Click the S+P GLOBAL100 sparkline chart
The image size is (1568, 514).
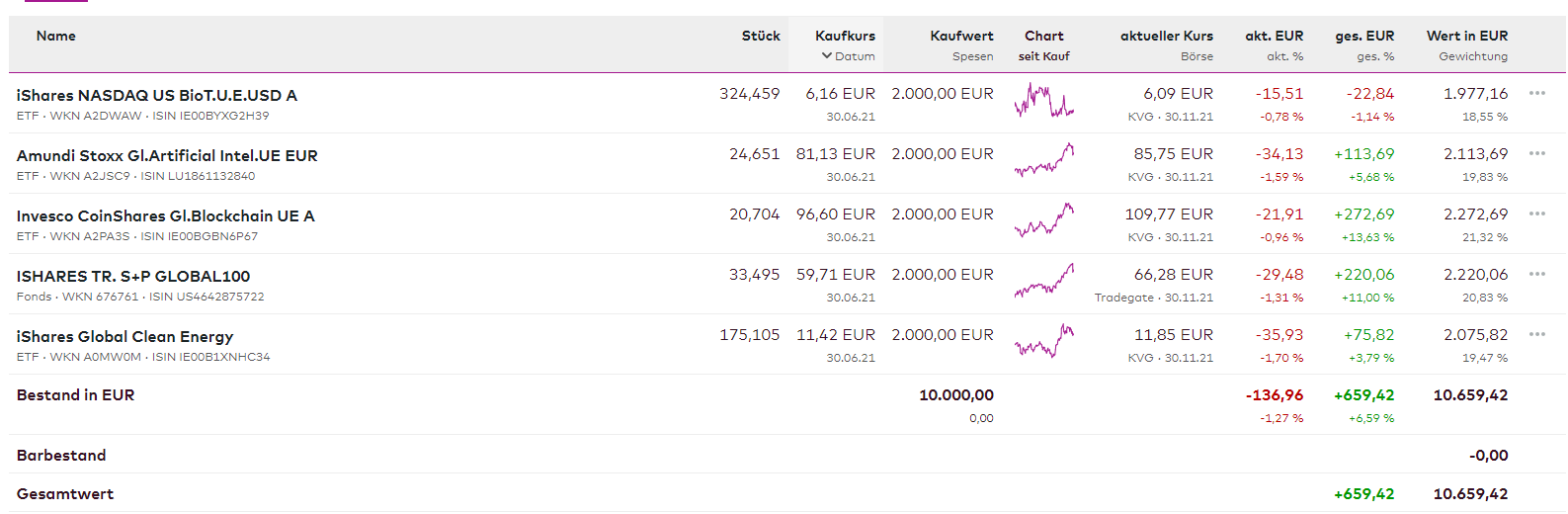pyautogui.click(x=1043, y=282)
